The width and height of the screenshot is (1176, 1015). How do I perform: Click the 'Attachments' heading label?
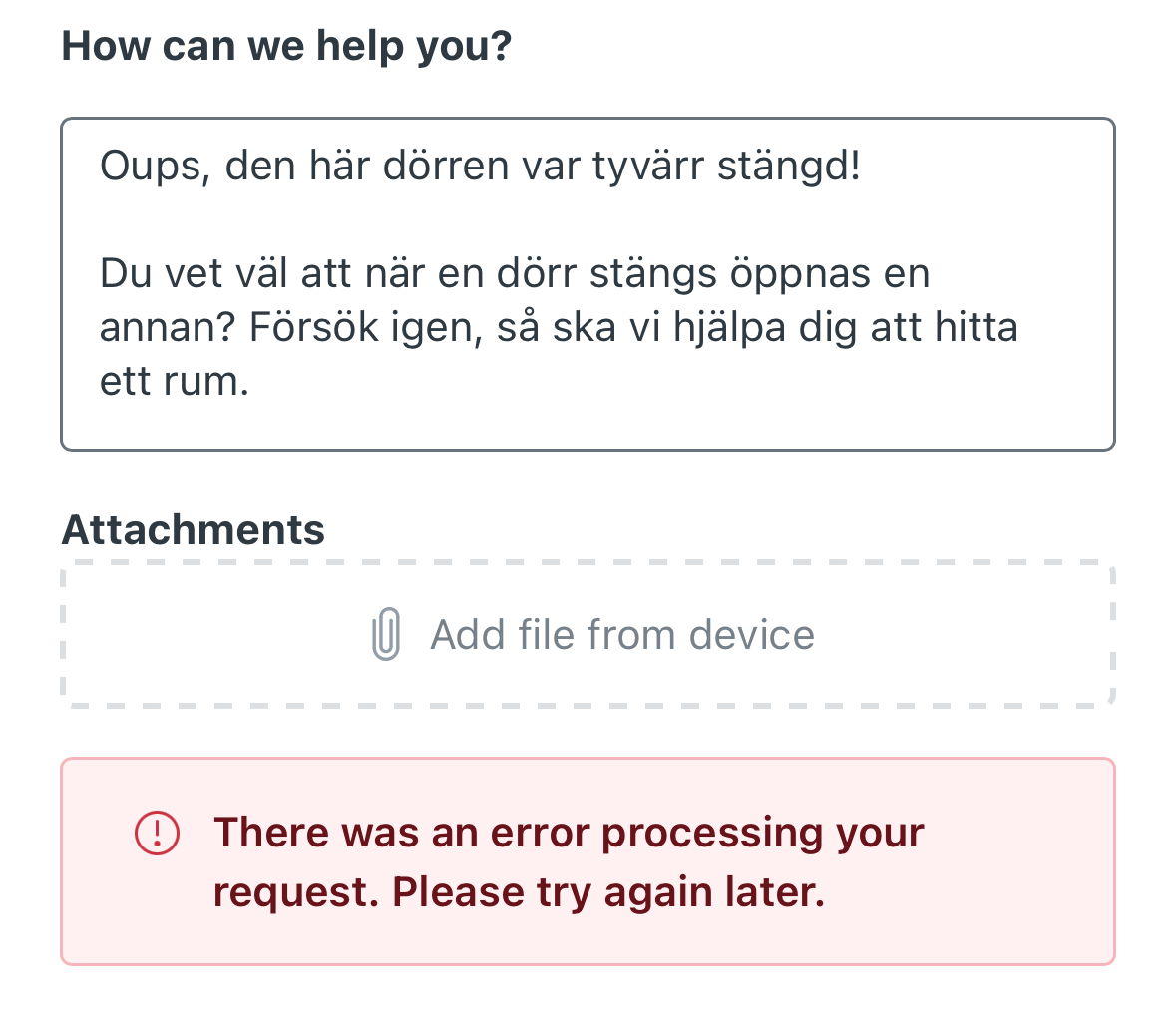pyautogui.click(x=194, y=530)
